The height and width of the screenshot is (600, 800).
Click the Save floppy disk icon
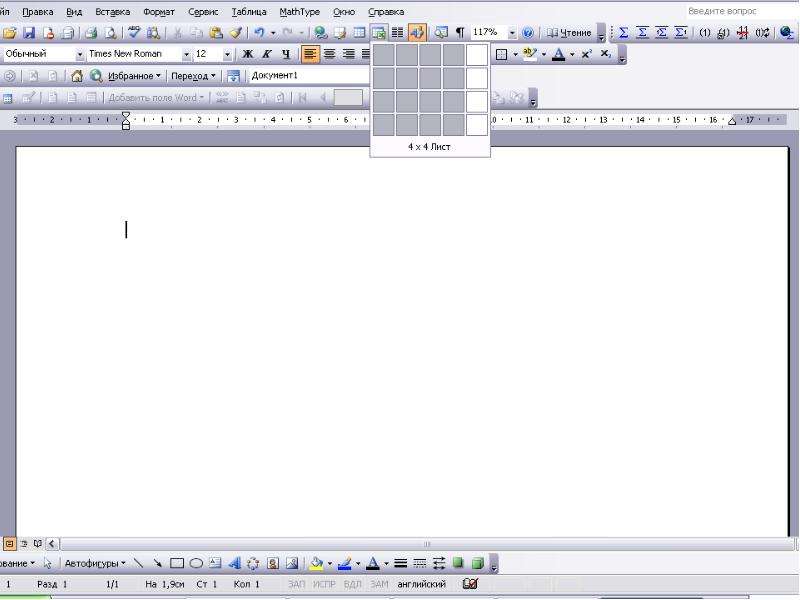[29, 33]
